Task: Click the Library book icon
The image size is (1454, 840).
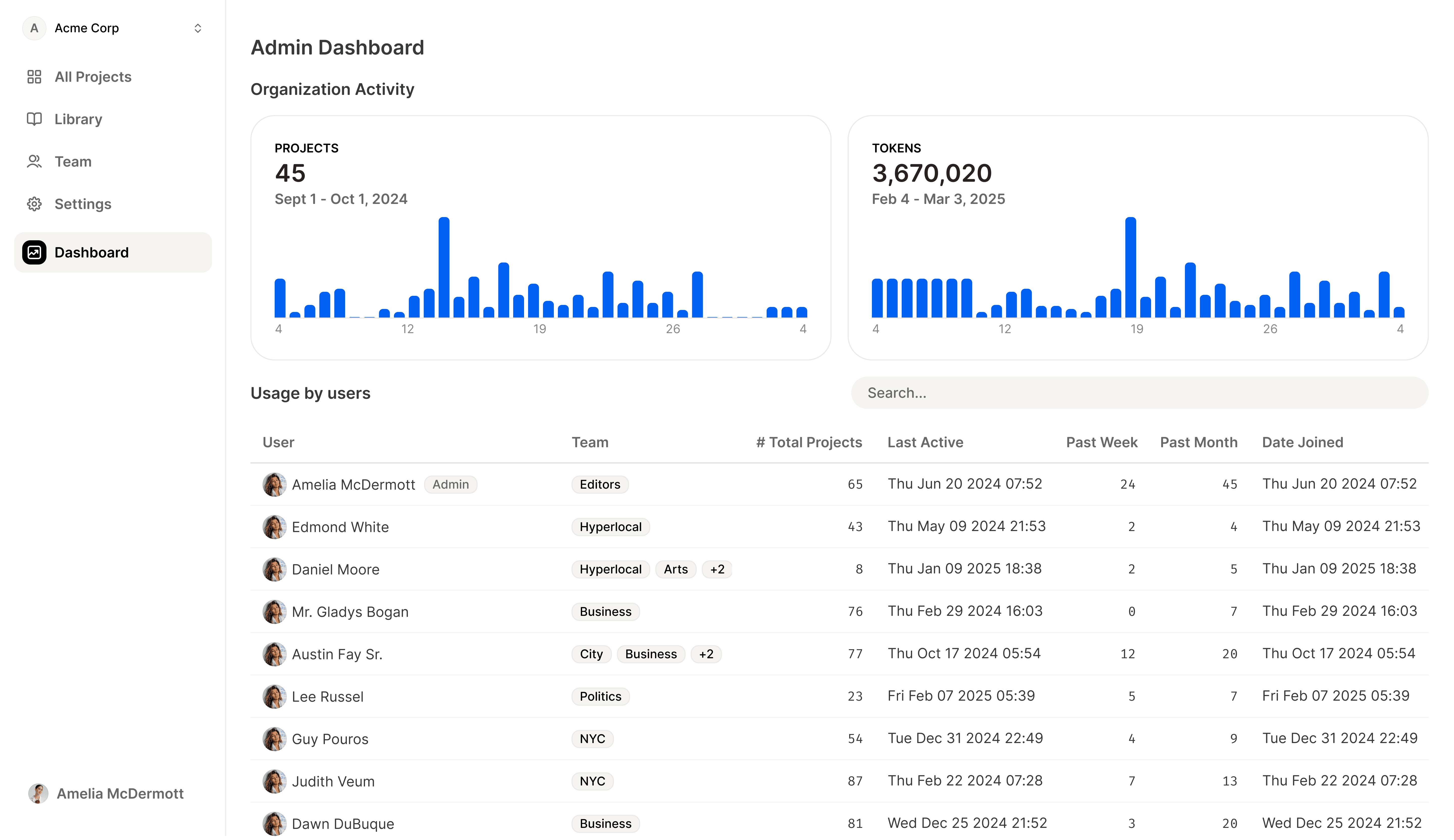Action: coord(34,119)
